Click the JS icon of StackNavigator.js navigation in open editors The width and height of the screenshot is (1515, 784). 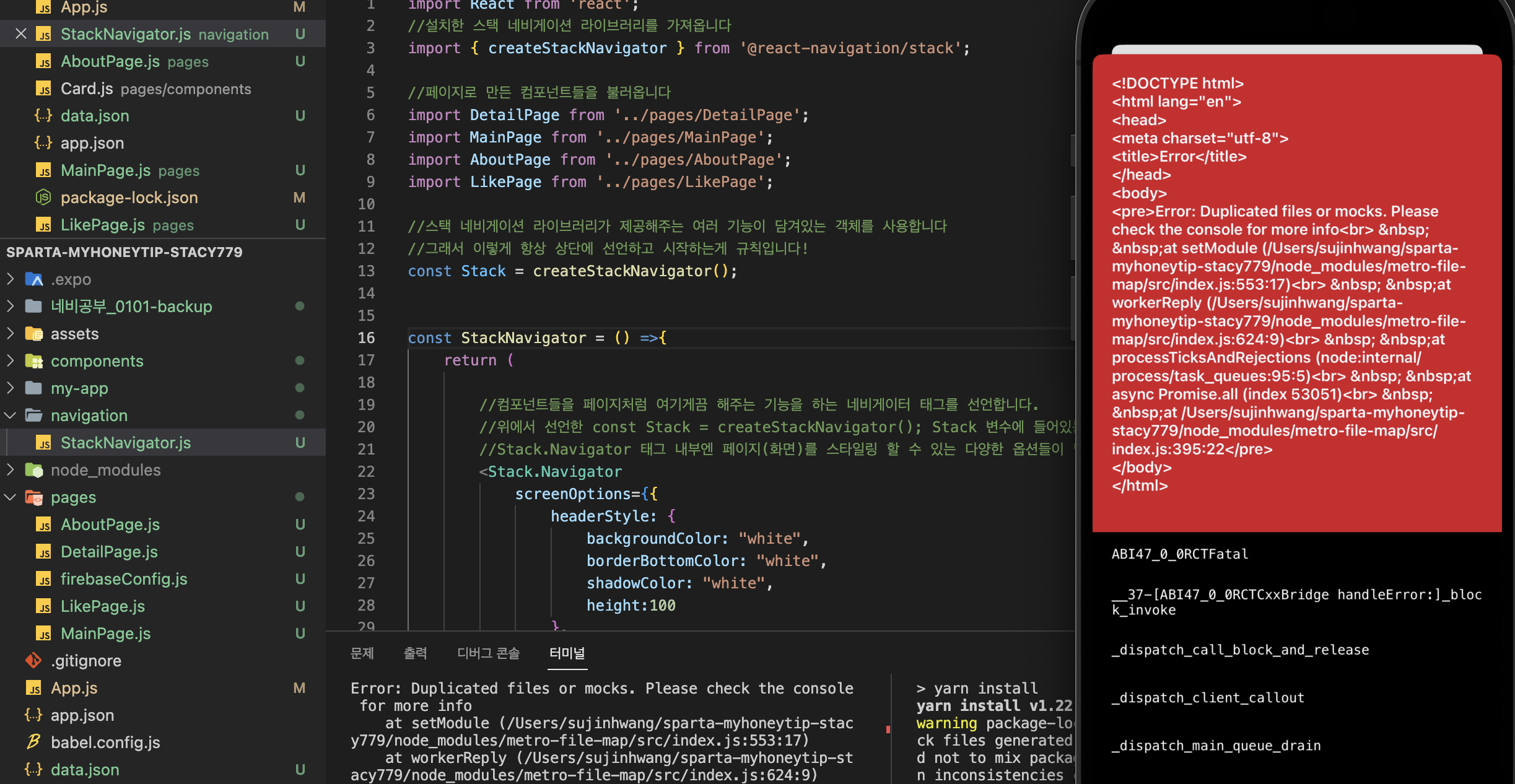(x=43, y=35)
